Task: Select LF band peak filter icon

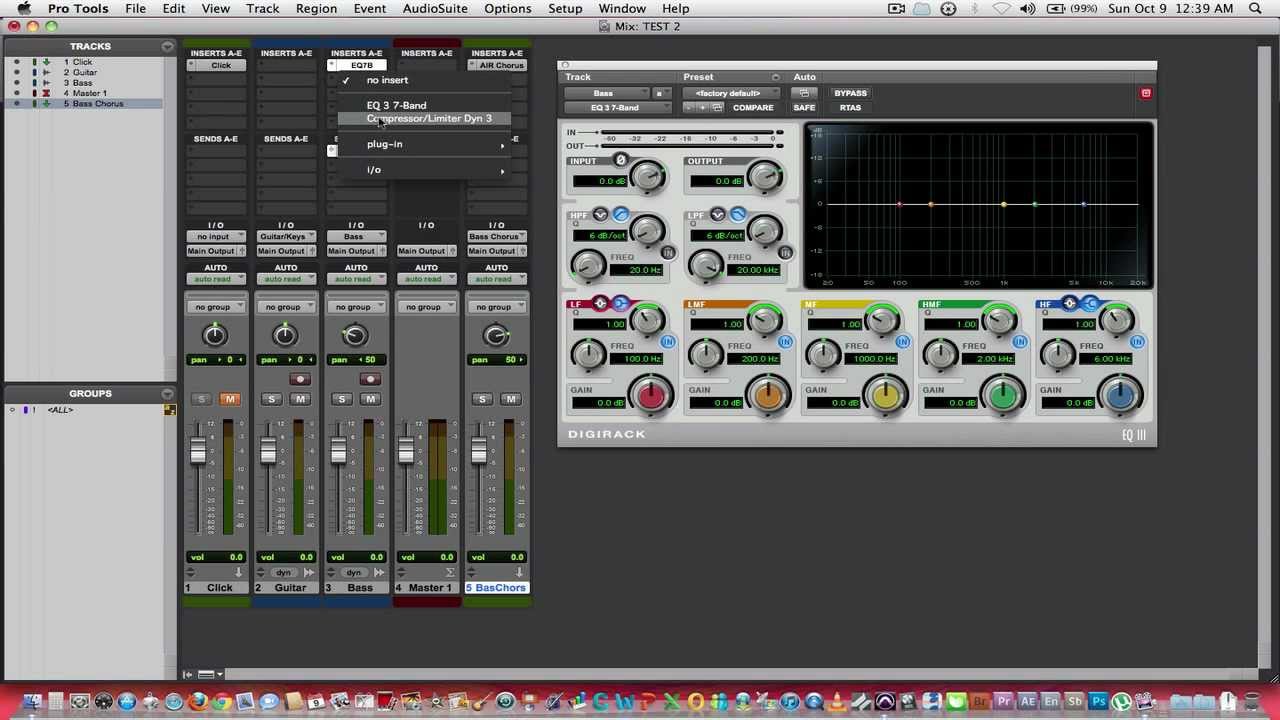Action: click(600, 304)
